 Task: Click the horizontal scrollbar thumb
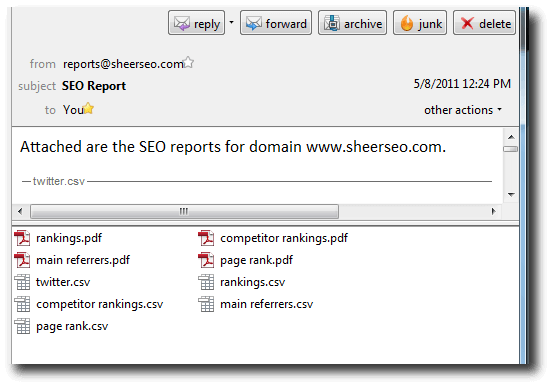(x=184, y=211)
